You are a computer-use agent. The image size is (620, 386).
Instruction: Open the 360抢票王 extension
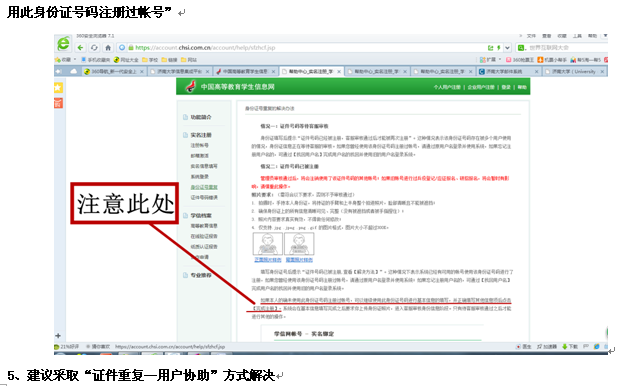[x=520, y=60]
